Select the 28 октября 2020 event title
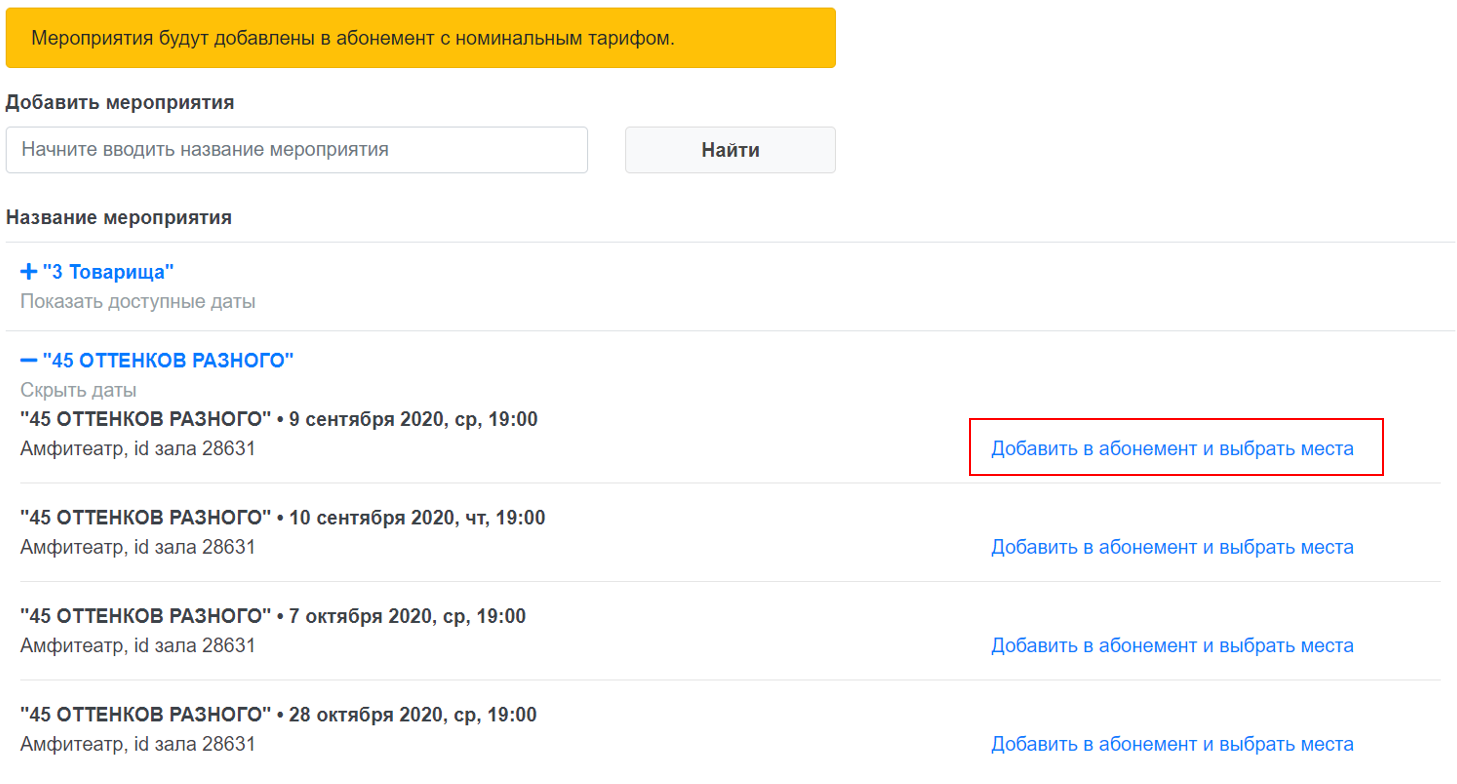 coord(278,715)
